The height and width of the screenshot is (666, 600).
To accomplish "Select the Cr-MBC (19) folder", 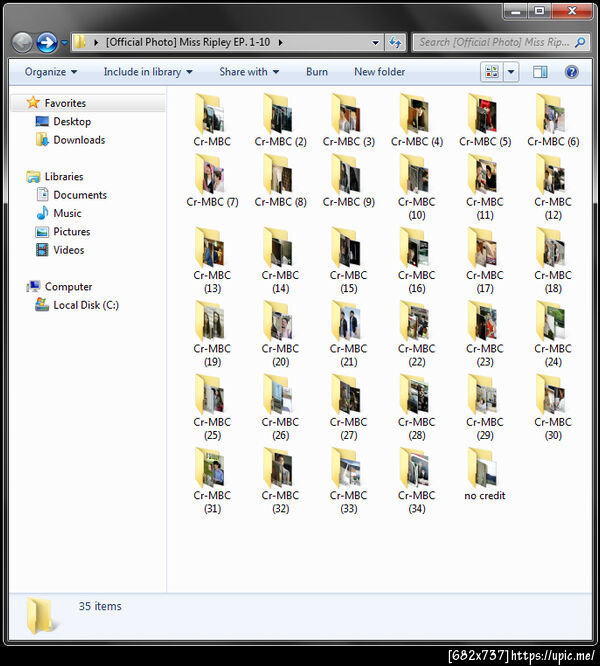I will coord(212,334).
